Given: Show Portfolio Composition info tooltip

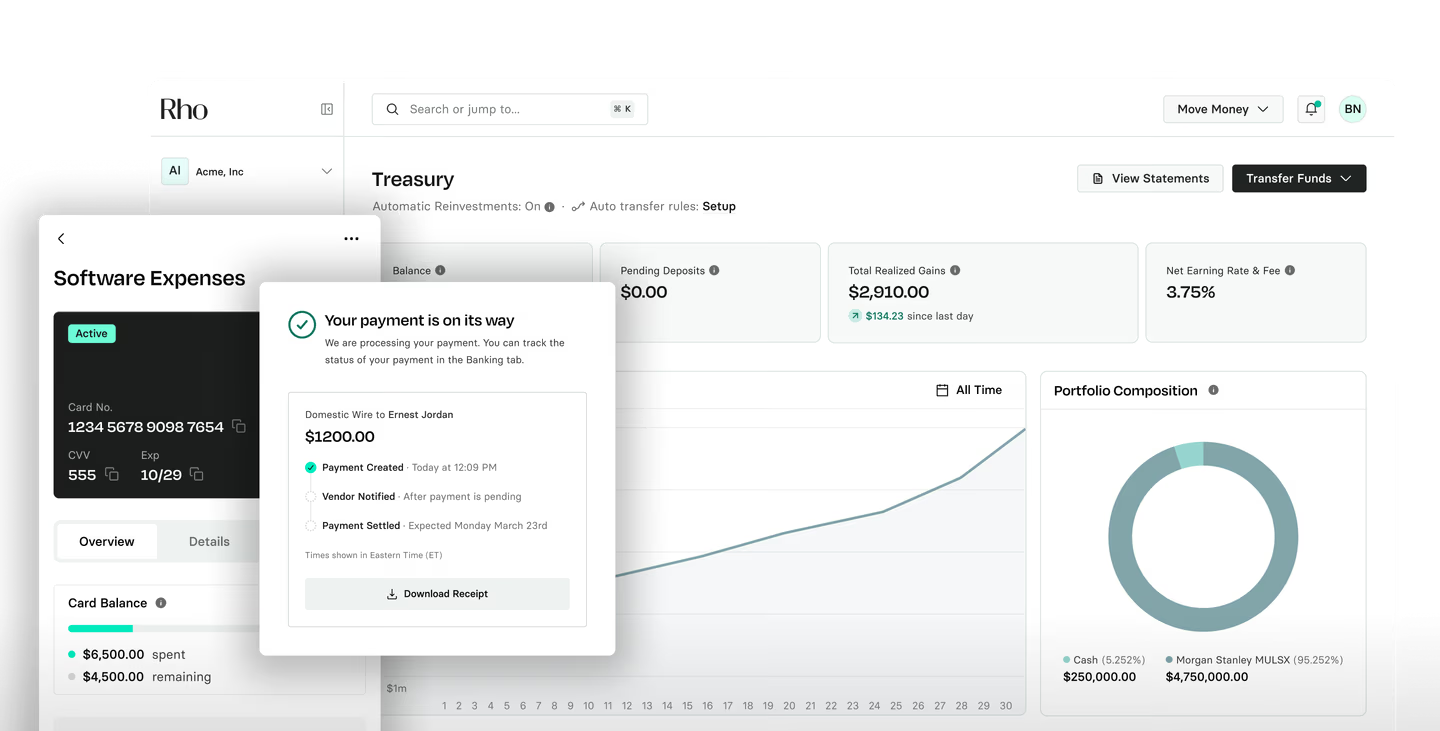Looking at the screenshot, I should [x=1214, y=390].
